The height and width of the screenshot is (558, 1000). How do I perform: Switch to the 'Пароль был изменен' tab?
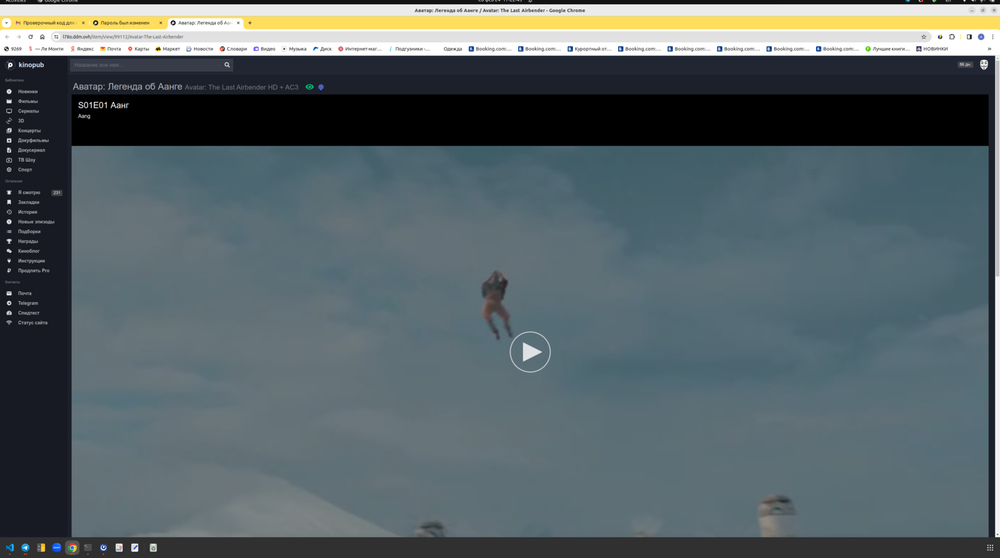coord(124,22)
